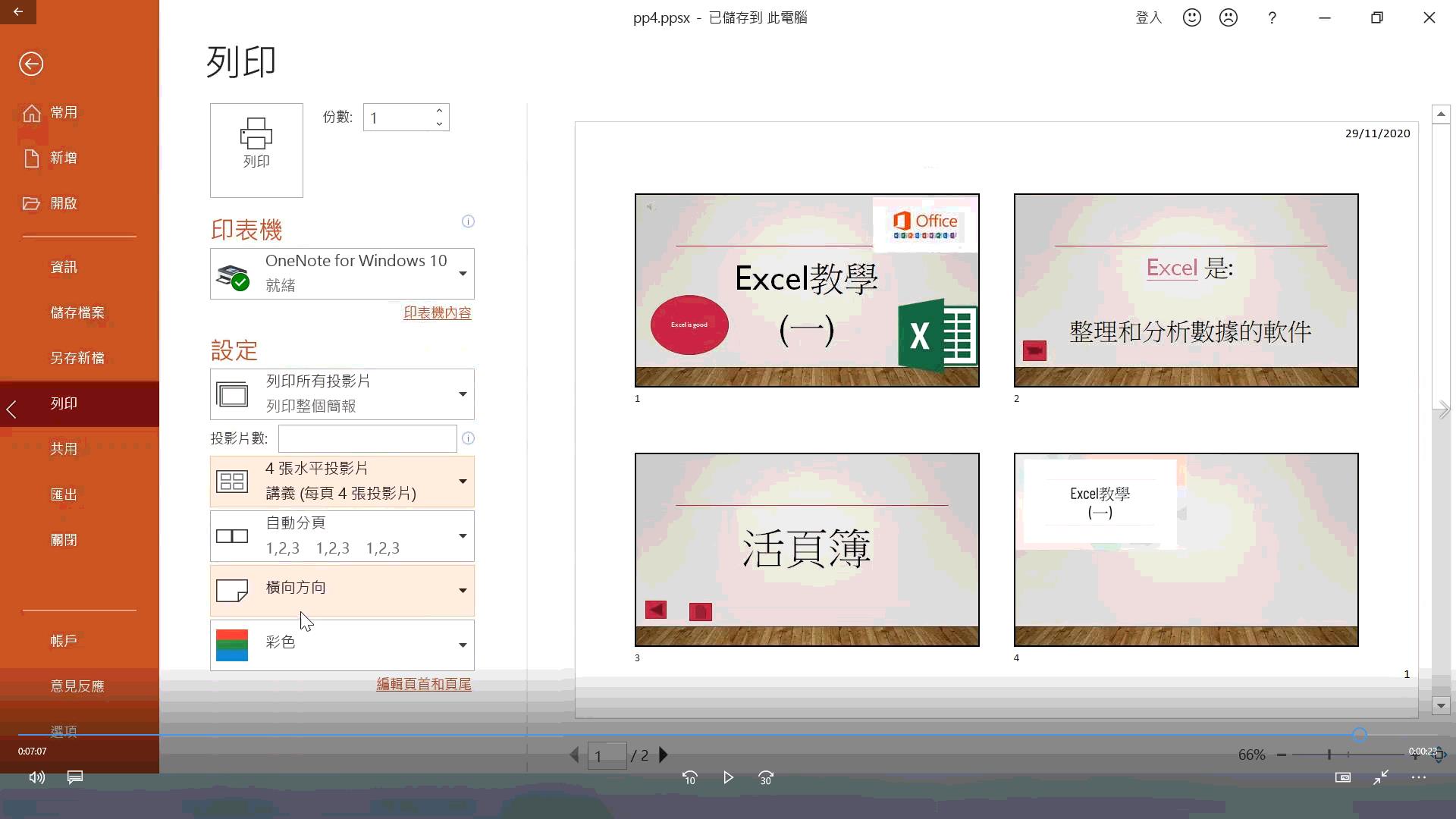The height and width of the screenshot is (819, 1456).
Task: Open more options ellipsis in player
Action: coord(1419,777)
